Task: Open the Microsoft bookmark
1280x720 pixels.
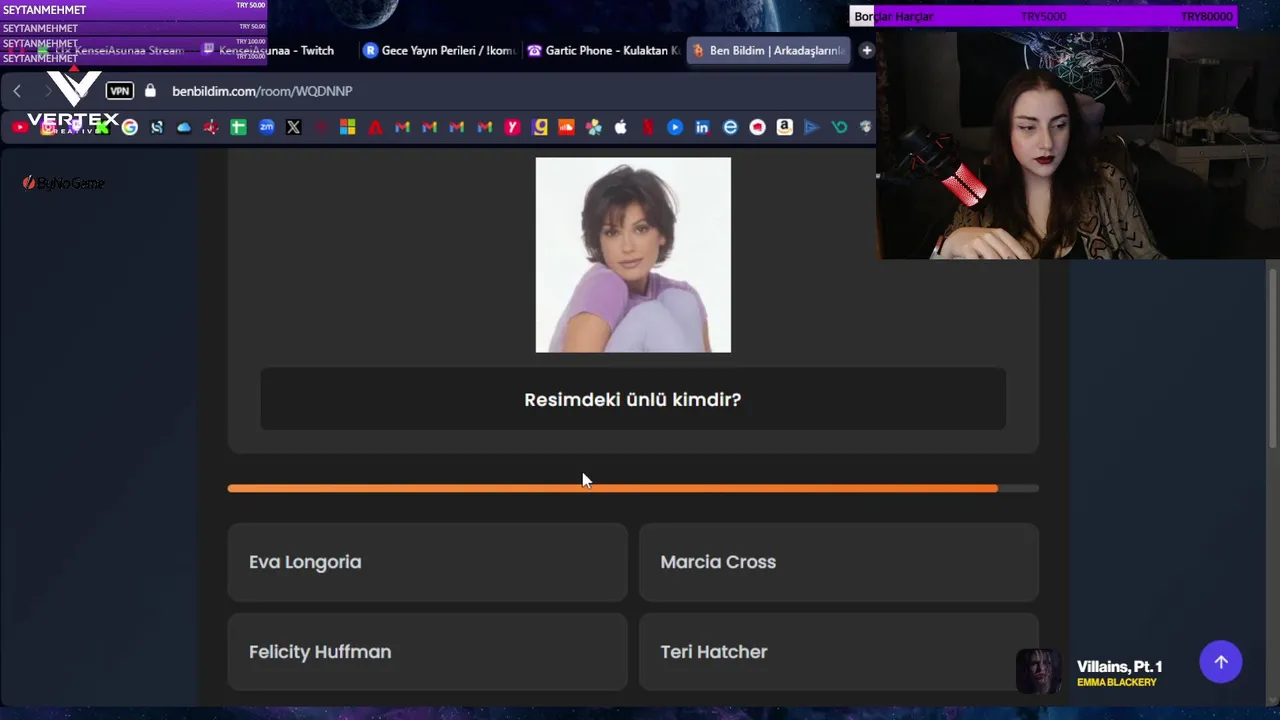Action: 347,127
